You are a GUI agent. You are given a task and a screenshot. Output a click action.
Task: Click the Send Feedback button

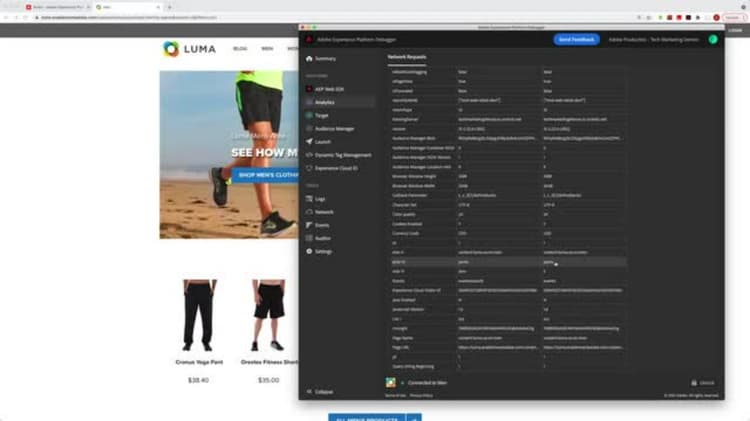(x=576, y=40)
